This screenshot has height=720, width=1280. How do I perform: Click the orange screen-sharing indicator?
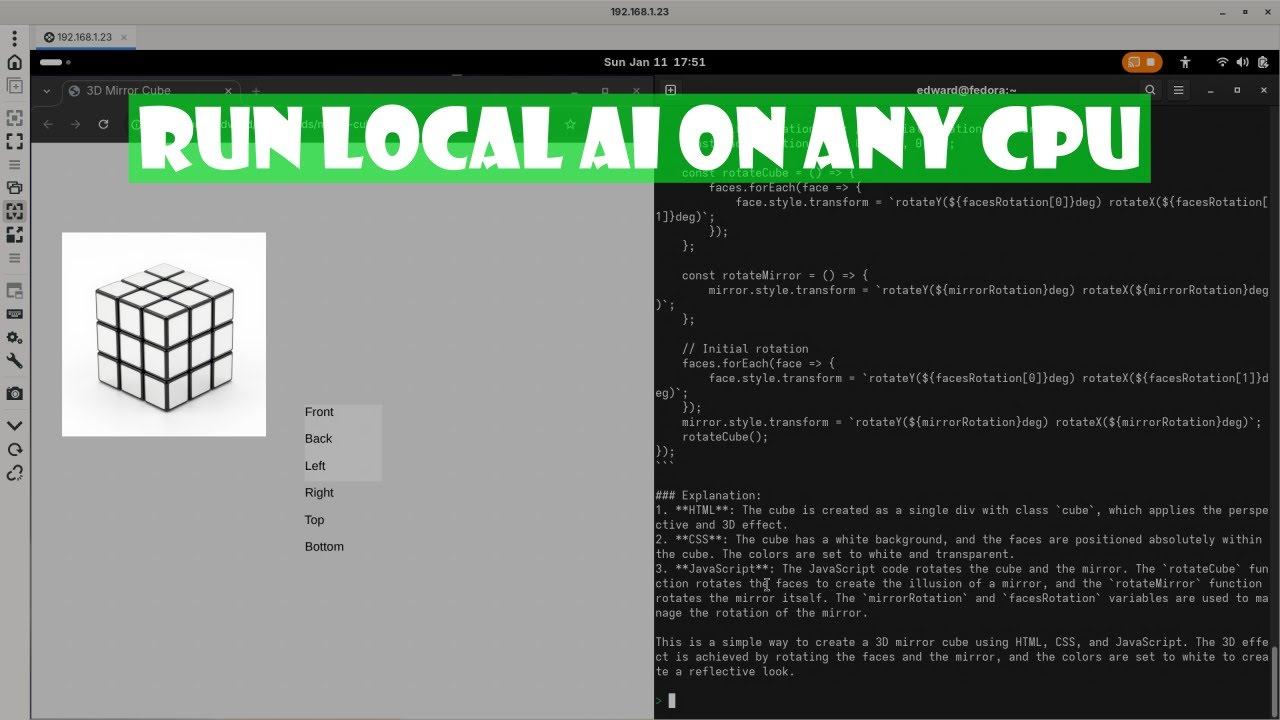[1142, 62]
